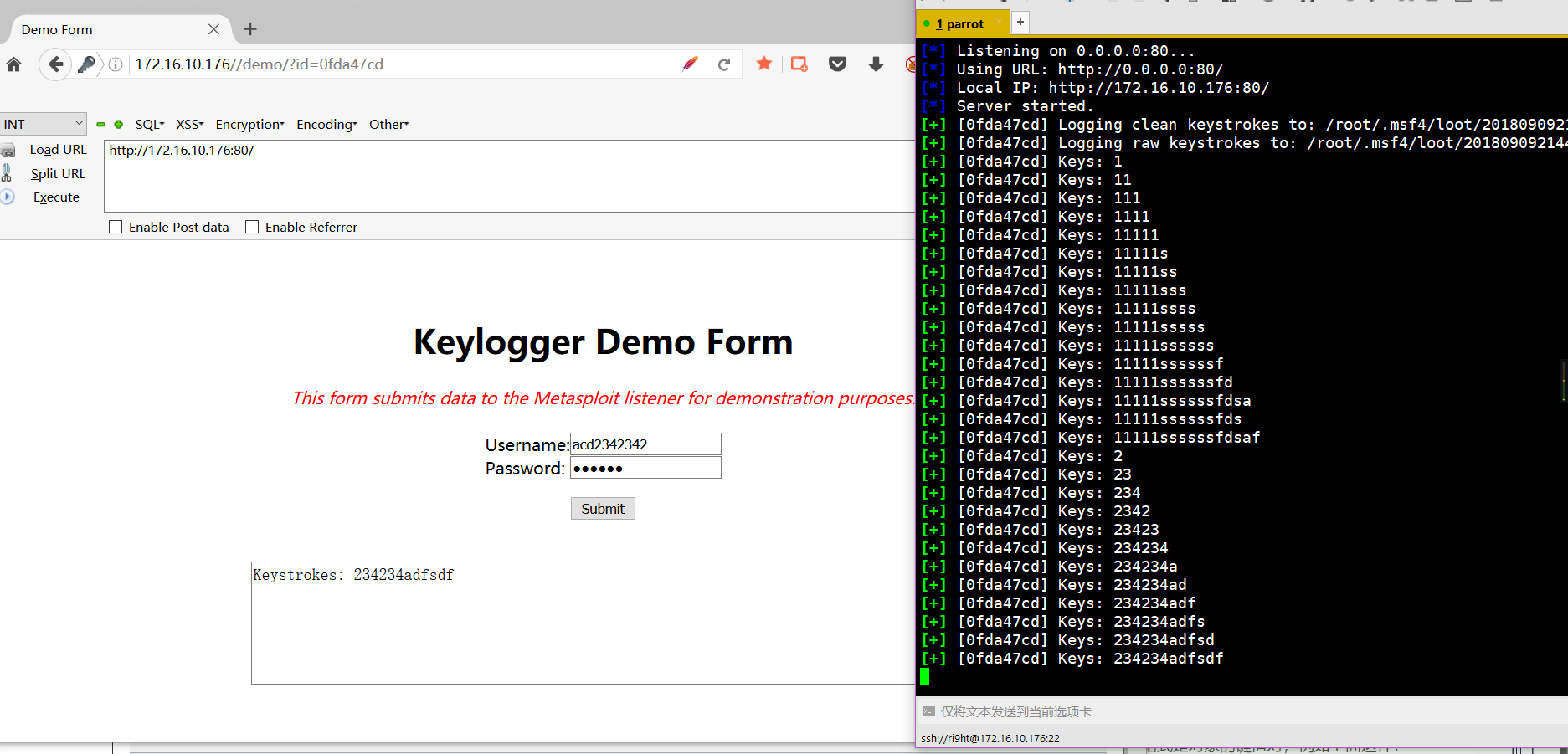Expand the Other menu in HackBar
The image size is (1568, 754).
click(x=389, y=124)
